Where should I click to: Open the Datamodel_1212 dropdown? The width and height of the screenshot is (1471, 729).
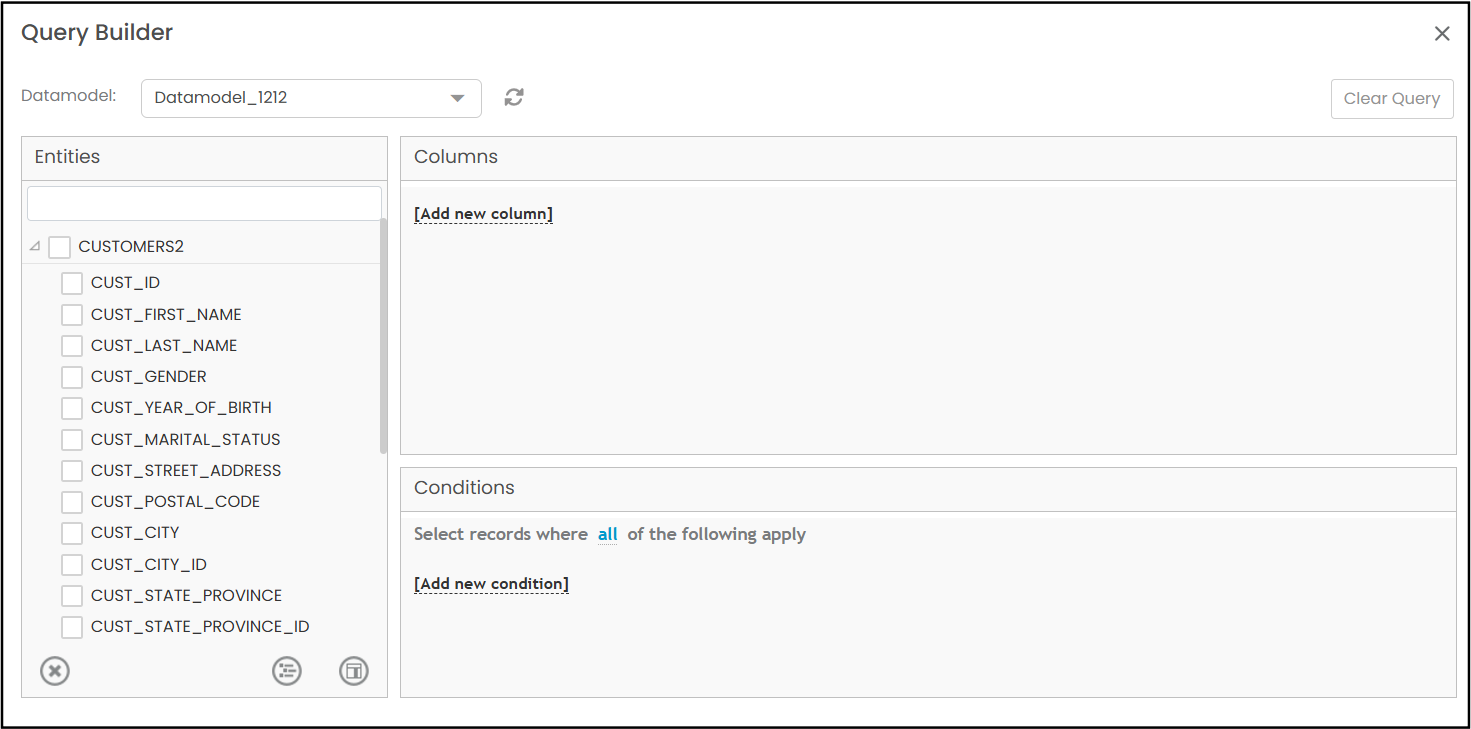click(311, 98)
